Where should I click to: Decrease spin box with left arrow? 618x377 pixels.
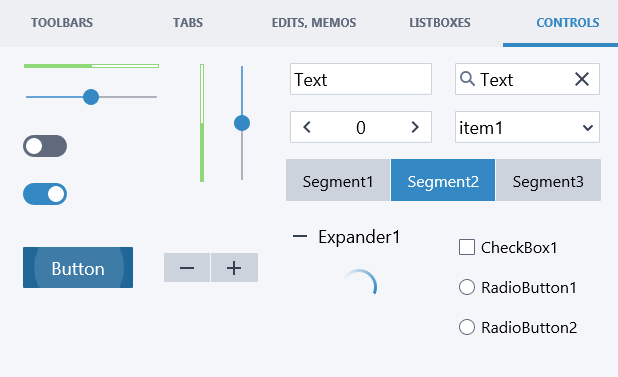coord(307,127)
